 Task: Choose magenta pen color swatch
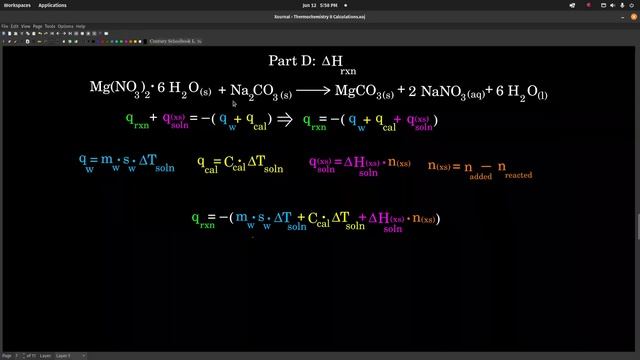tap(126, 41)
